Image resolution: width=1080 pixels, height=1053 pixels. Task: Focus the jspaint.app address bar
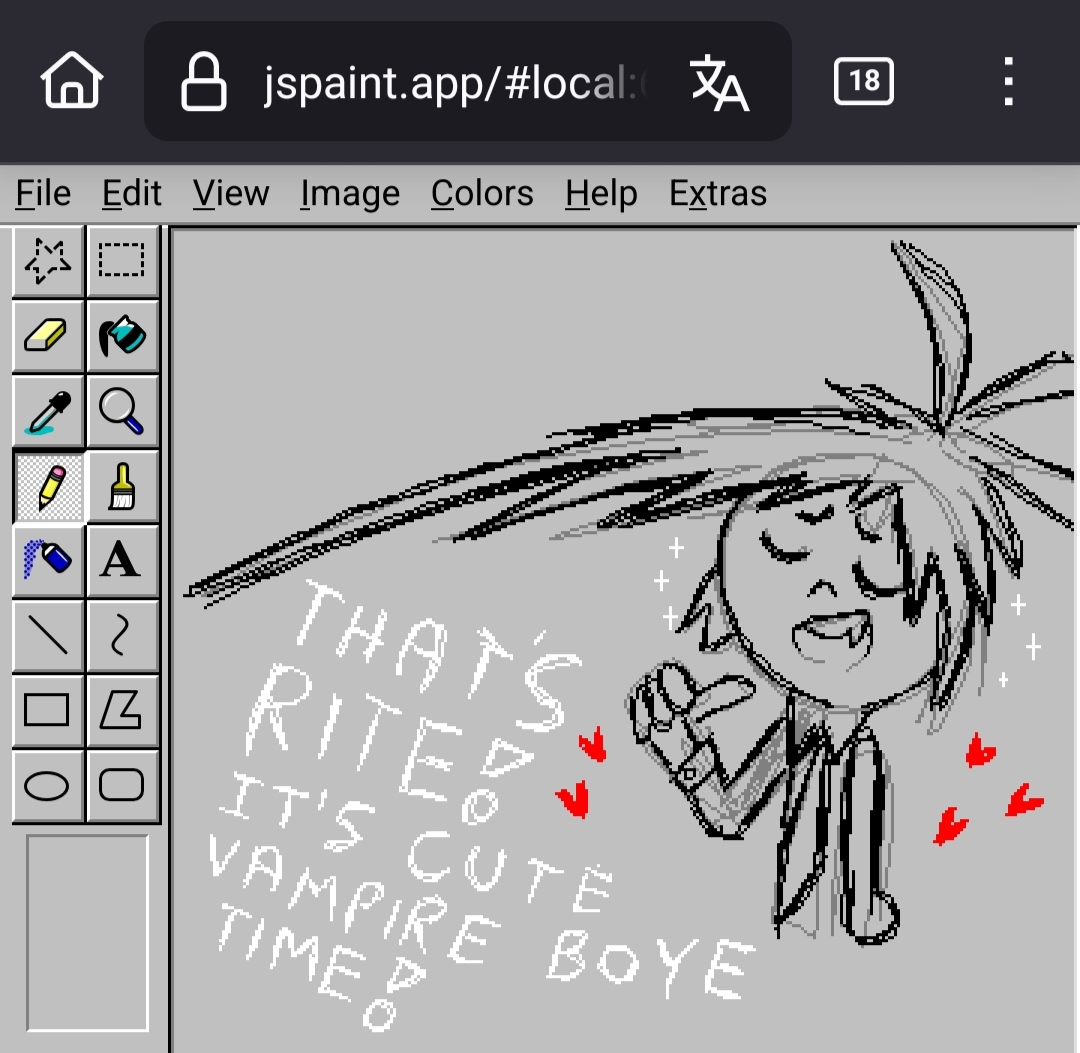click(468, 81)
